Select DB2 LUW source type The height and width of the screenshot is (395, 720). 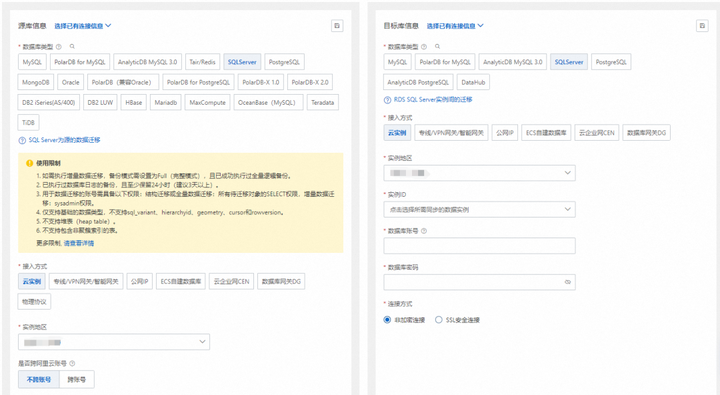tap(101, 102)
